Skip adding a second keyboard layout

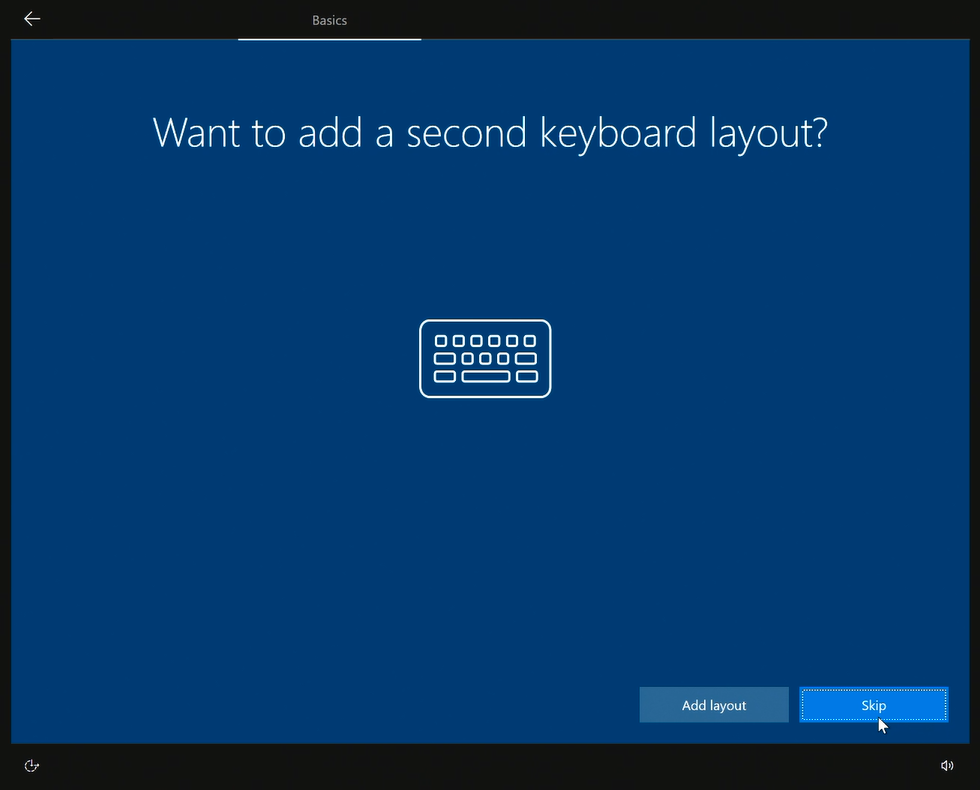(x=873, y=705)
